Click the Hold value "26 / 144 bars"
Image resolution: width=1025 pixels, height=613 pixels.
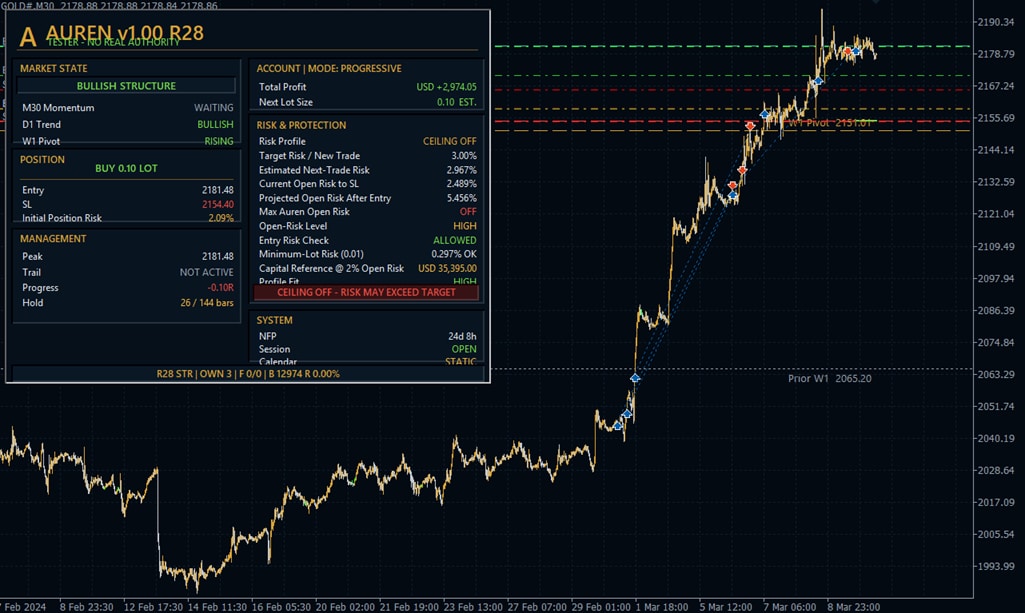coord(207,303)
